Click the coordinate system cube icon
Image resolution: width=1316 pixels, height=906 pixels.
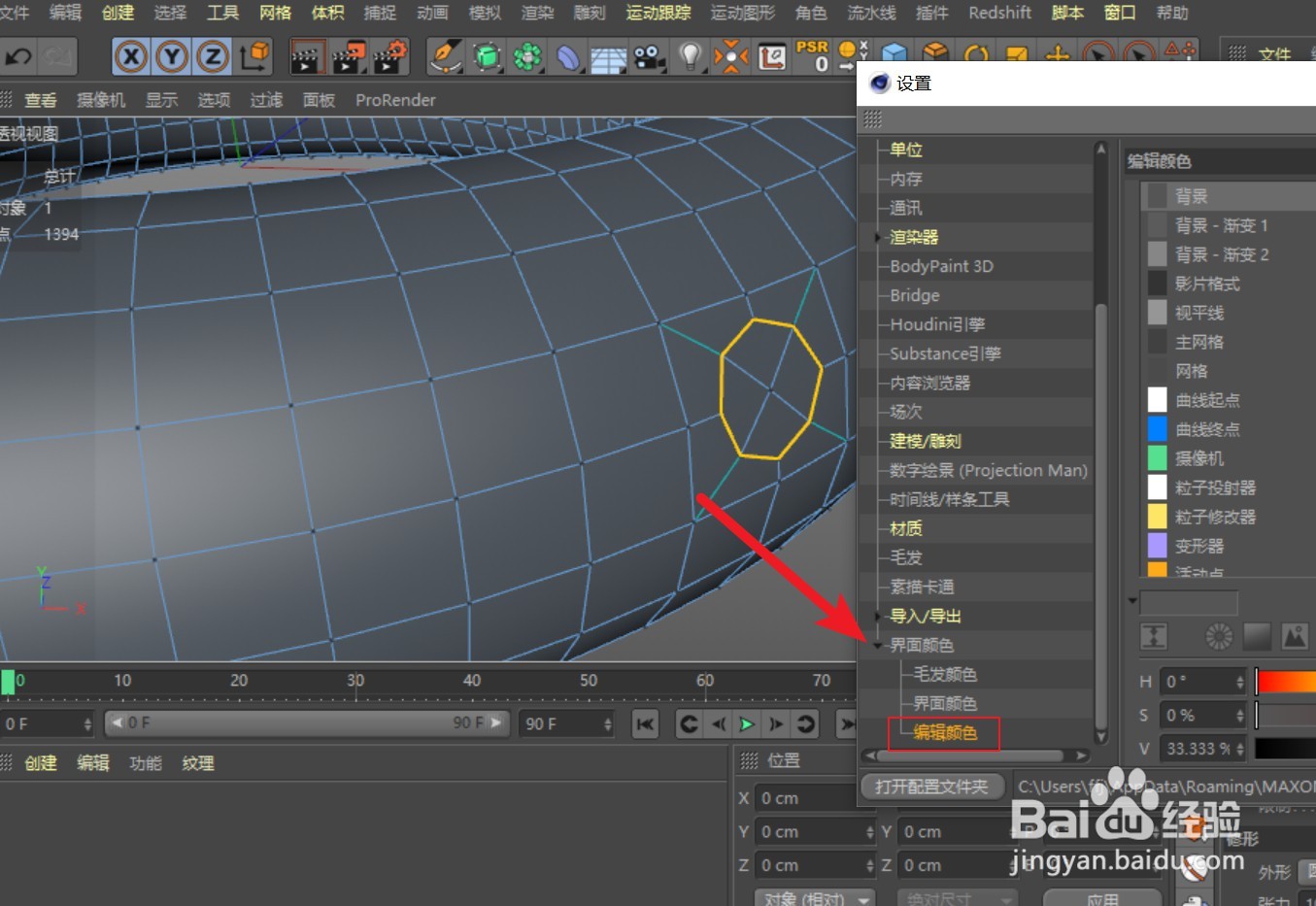(x=255, y=56)
